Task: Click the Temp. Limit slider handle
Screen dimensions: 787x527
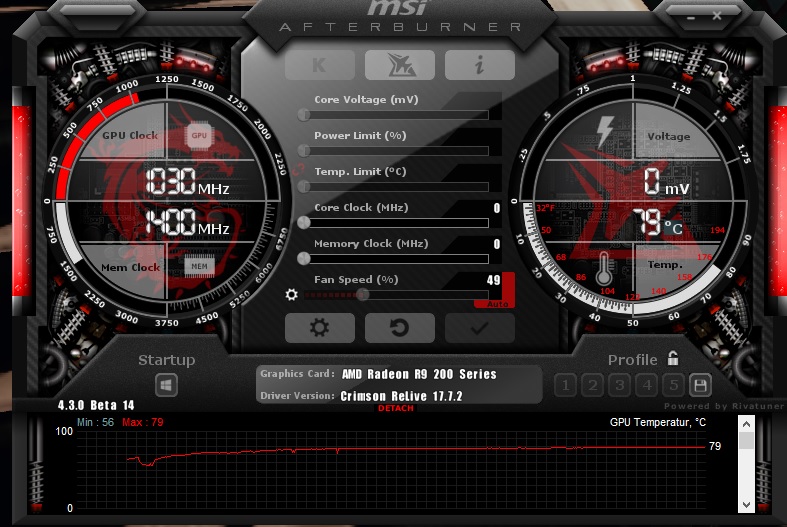Action: click(x=304, y=187)
